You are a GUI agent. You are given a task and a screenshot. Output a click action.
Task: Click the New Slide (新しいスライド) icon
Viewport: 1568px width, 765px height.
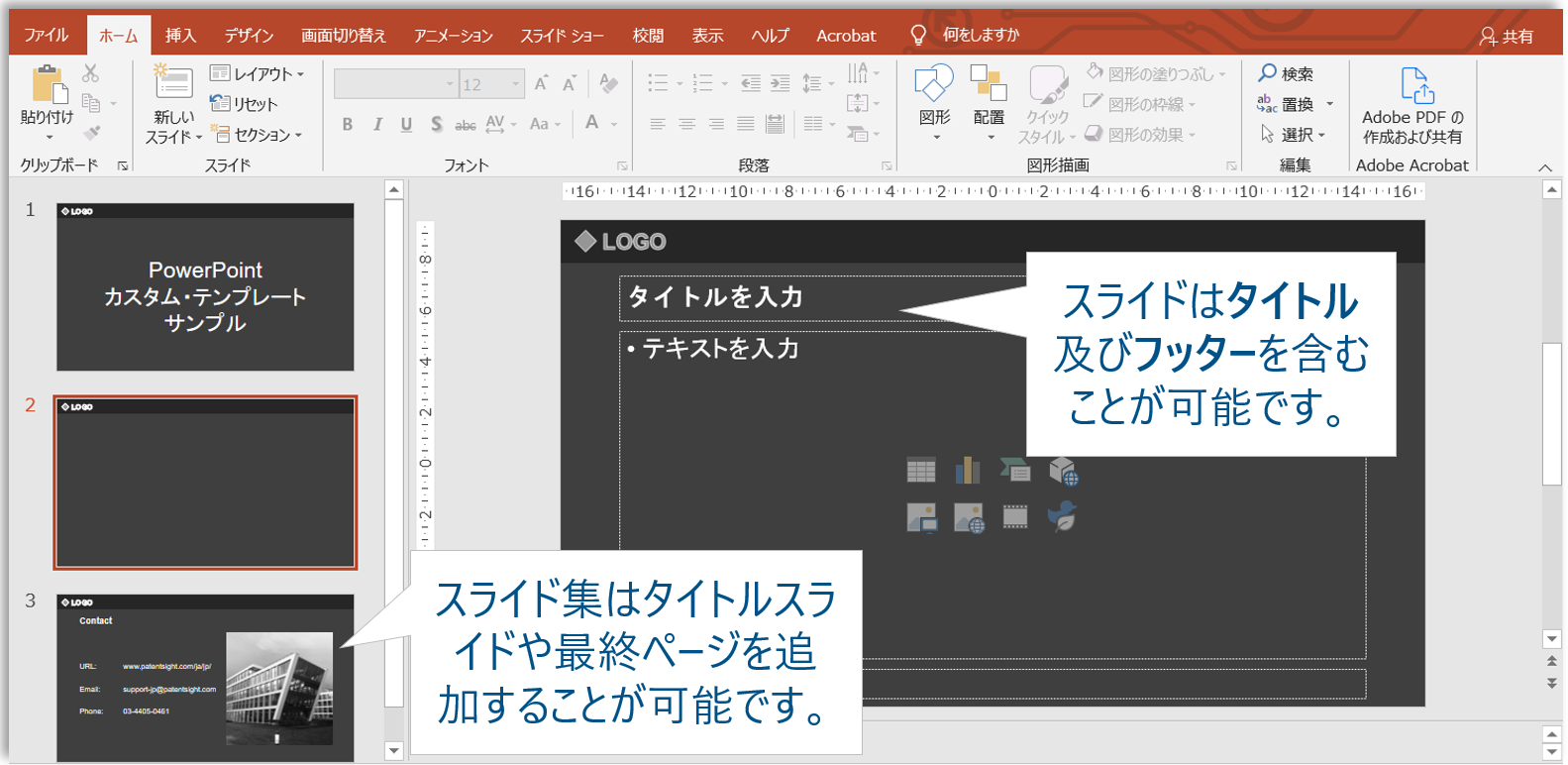(172, 82)
